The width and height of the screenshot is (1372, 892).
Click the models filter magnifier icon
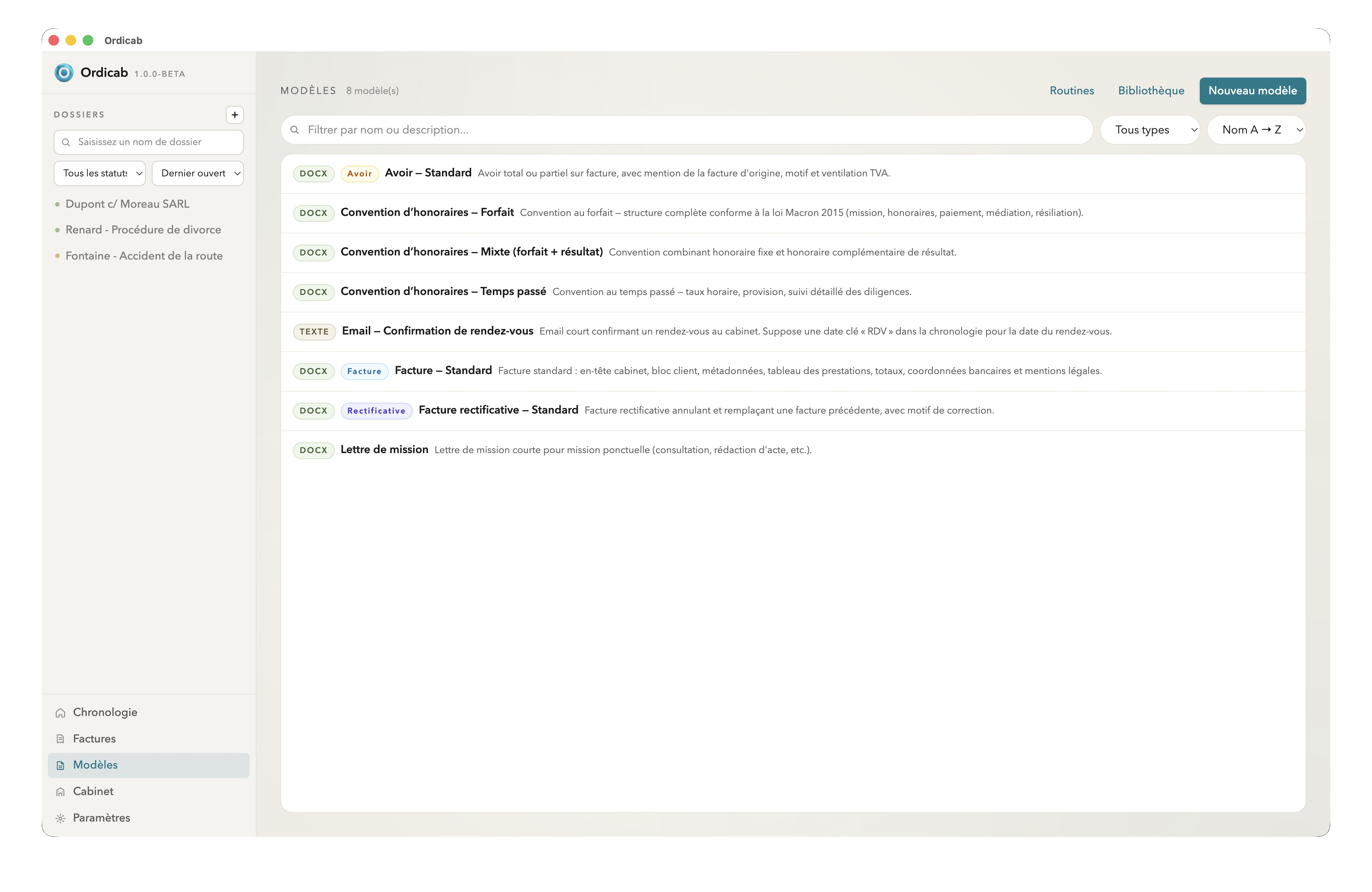(x=295, y=130)
